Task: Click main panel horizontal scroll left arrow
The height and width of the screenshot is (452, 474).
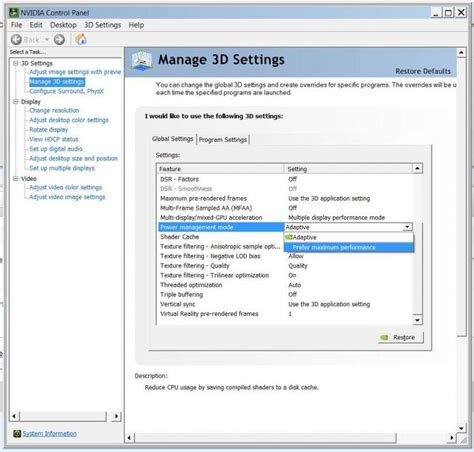Action: (x=130, y=438)
